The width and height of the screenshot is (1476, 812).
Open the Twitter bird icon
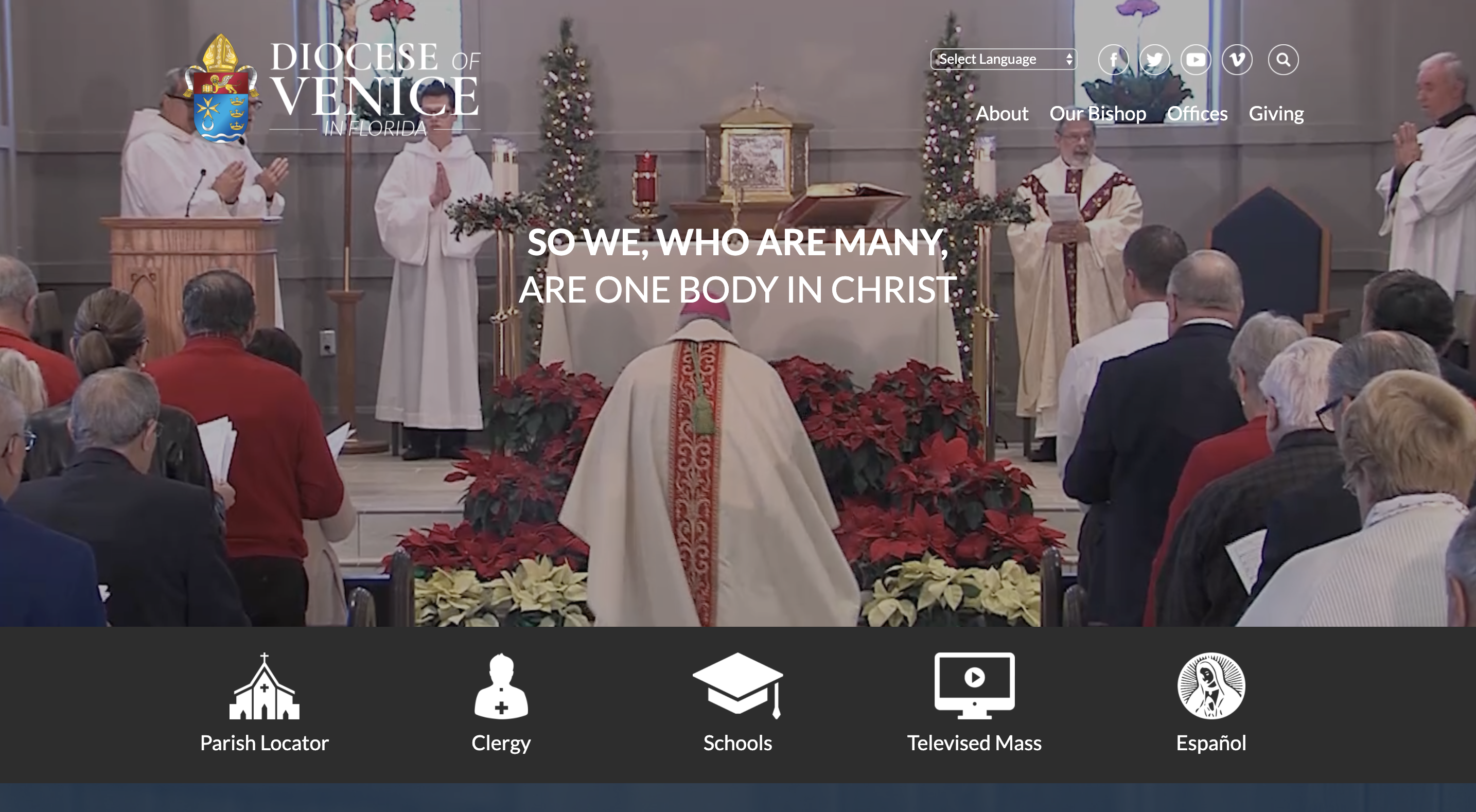tap(1154, 60)
